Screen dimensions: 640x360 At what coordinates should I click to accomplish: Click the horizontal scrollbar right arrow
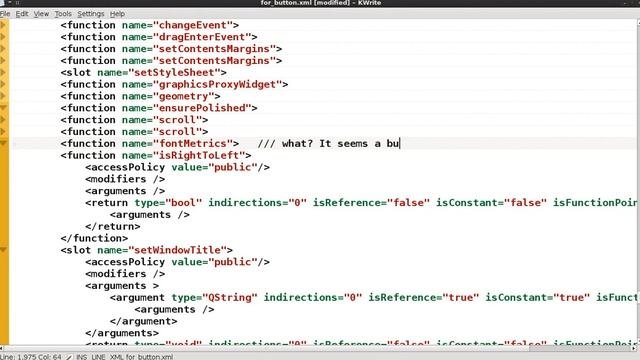click(x=633, y=349)
